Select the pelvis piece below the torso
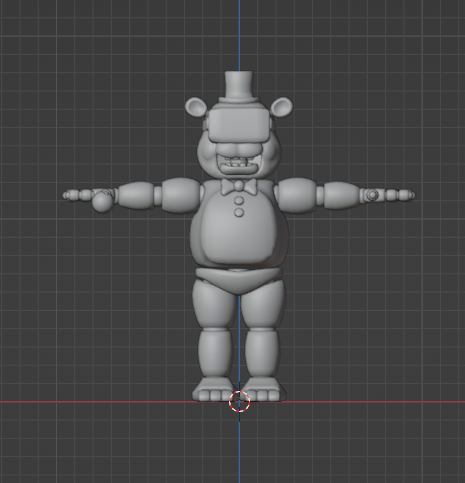The image size is (465, 483). click(x=239, y=280)
